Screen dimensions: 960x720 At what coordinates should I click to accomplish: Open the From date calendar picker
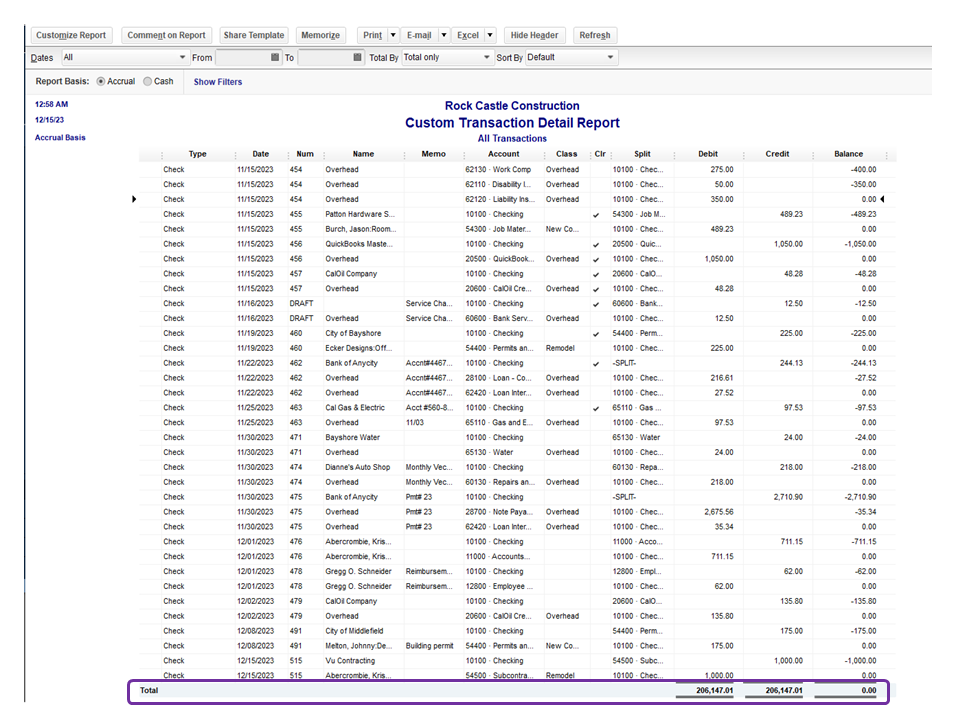point(275,58)
